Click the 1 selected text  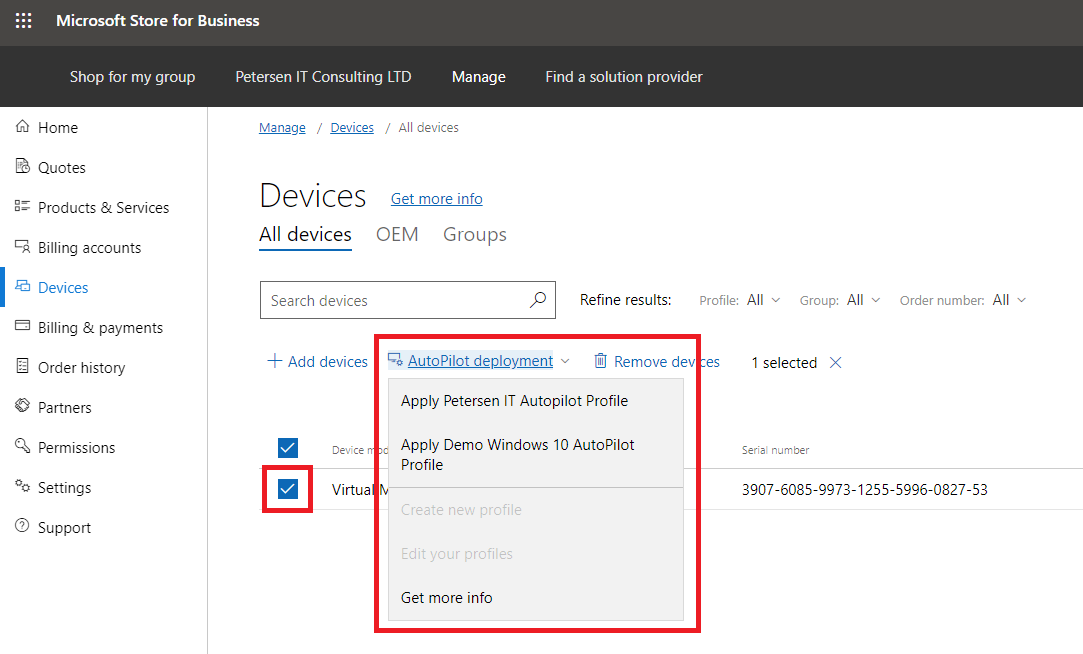coord(784,363)
